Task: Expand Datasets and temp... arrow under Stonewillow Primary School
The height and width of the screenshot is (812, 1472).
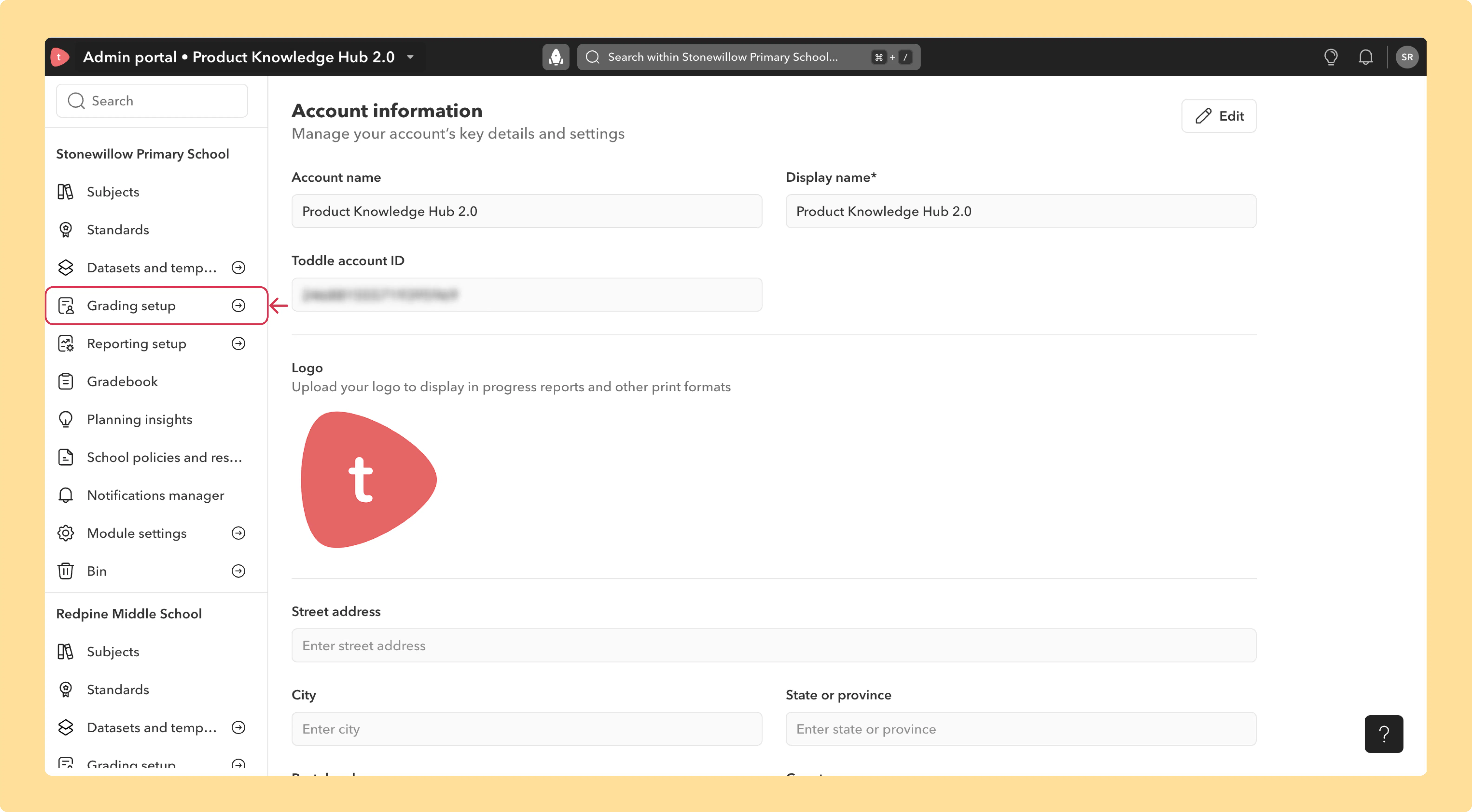Action: point(238,267)
